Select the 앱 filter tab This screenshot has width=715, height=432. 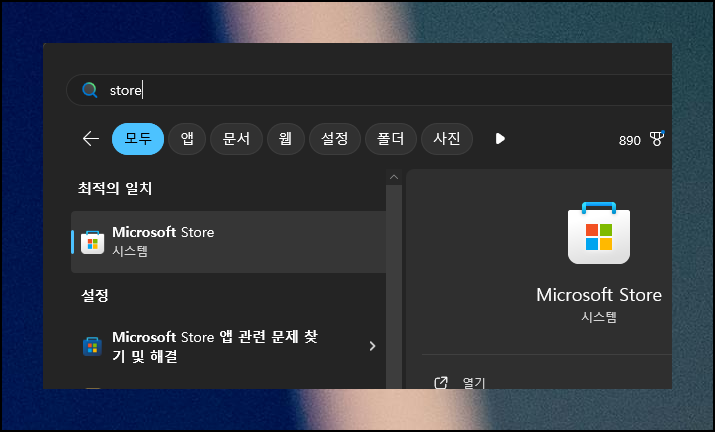[x=187, y=139]
